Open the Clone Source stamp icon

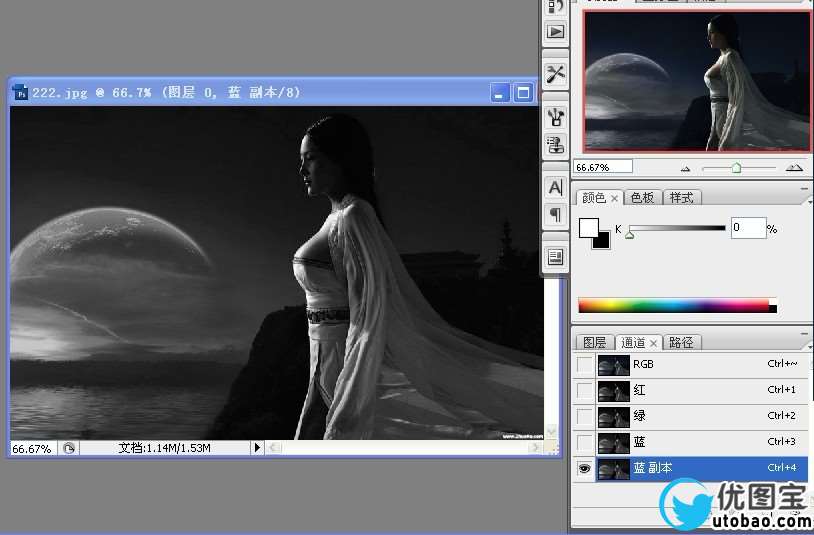555,145
